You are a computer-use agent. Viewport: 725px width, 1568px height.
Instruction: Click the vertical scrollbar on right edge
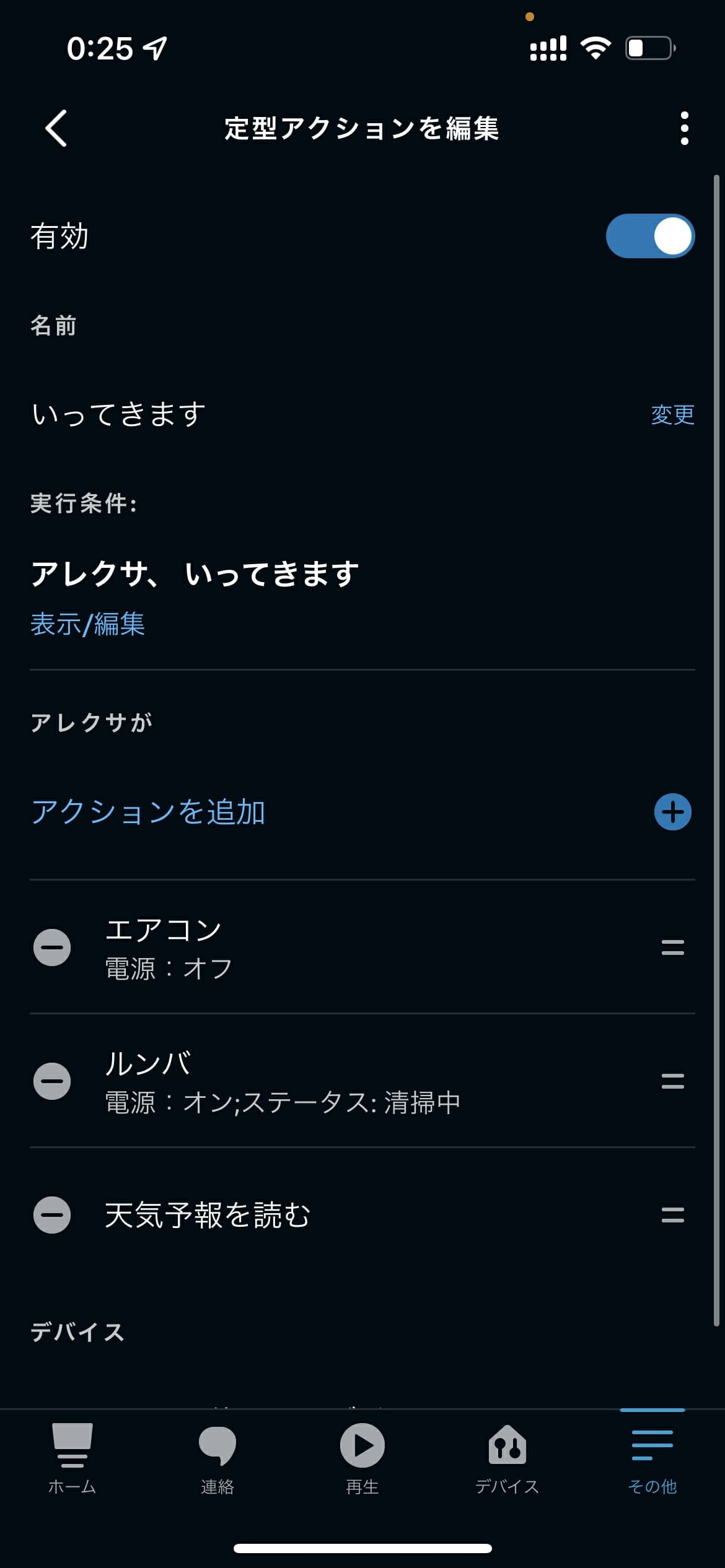[716, 750]
